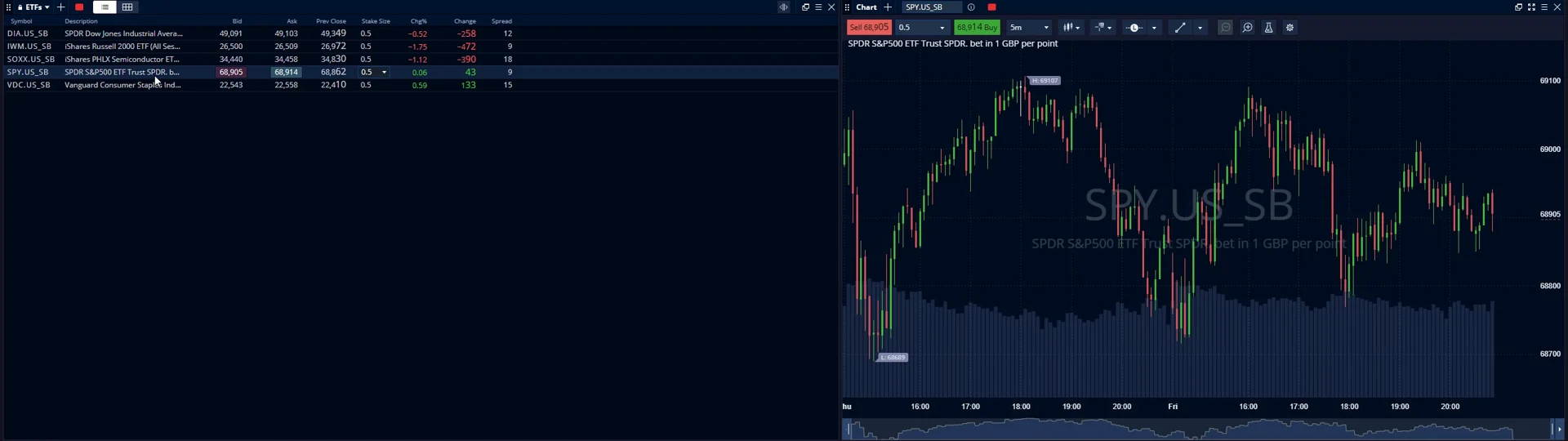Select the VDC.US_SB symbol
The height and width of the screenshot is (441, 1568).
[x=29, y=85]
